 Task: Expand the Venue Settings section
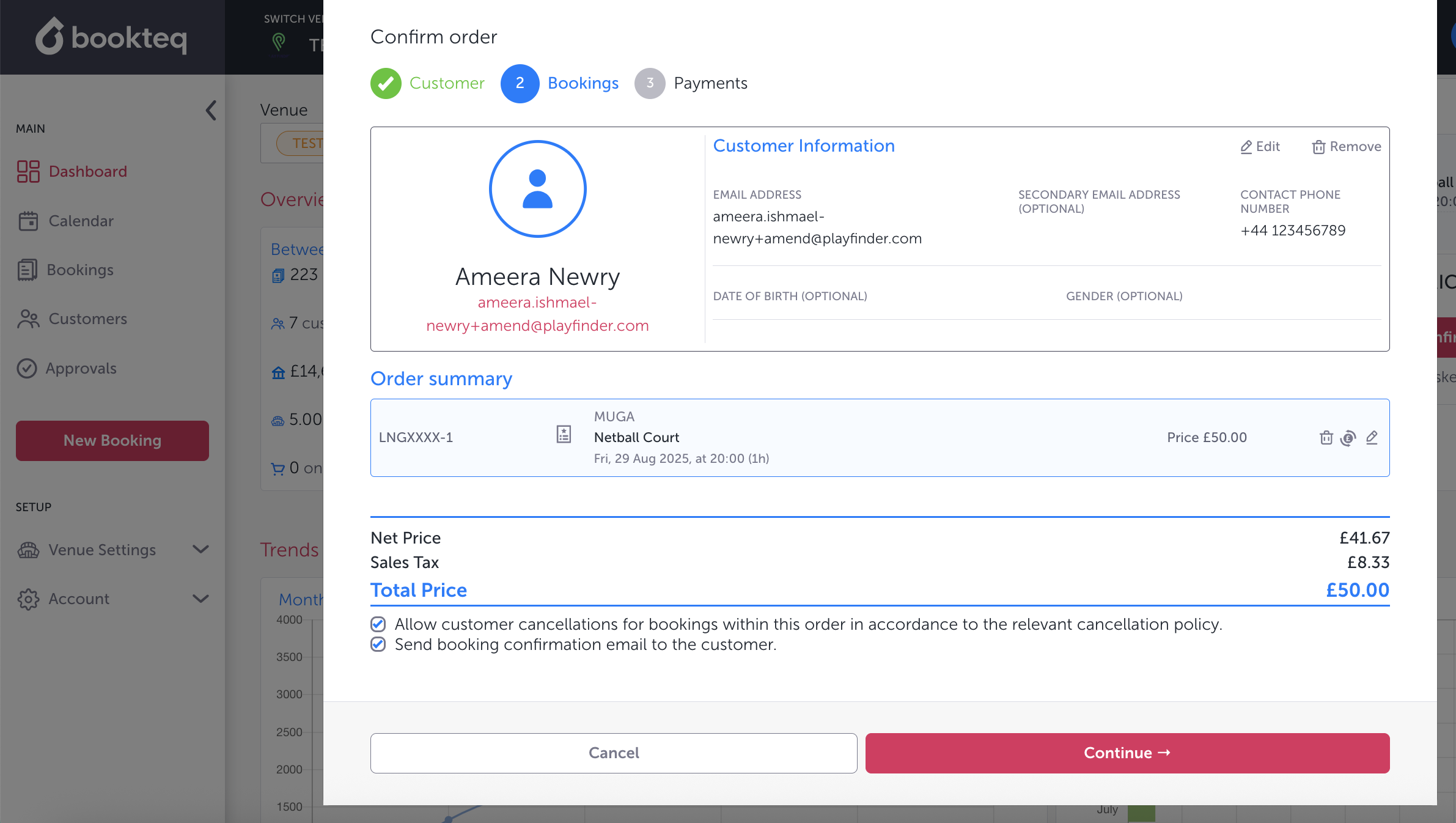point(200,549)
